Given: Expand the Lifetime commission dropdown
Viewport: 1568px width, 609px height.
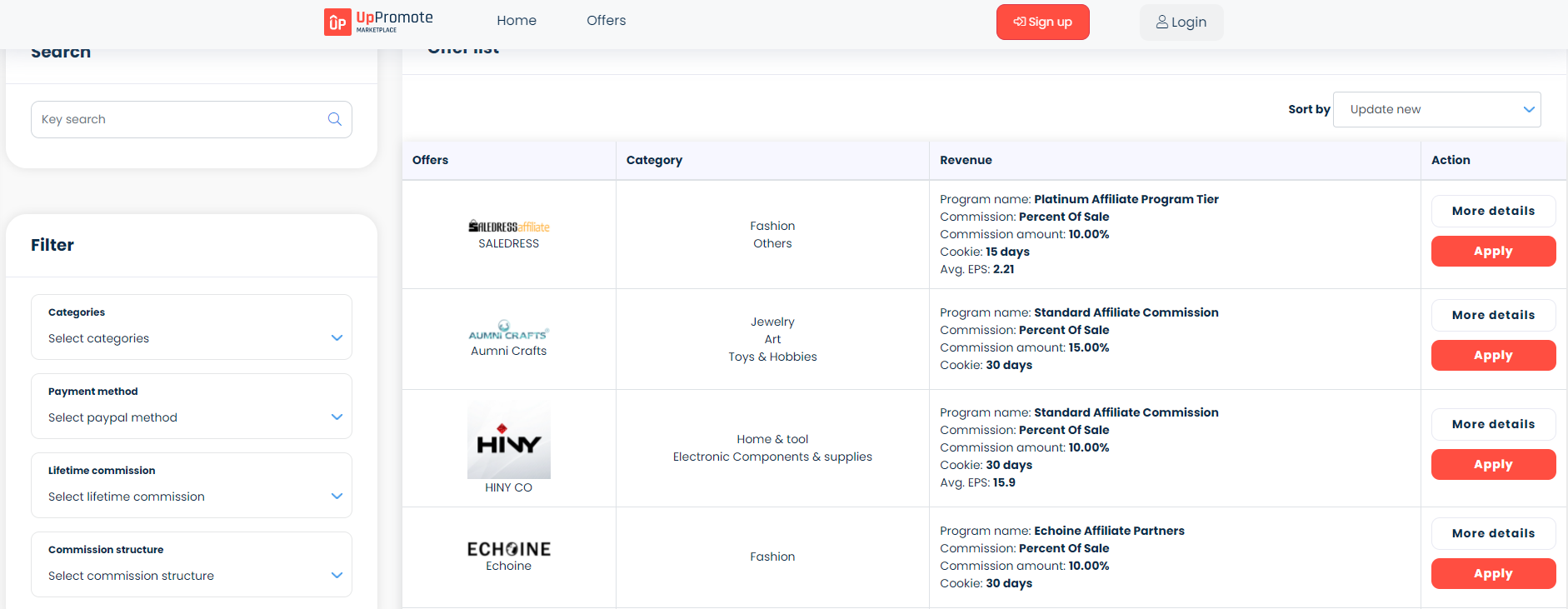Looking at the screenshot, I should (x=192, y=497).
